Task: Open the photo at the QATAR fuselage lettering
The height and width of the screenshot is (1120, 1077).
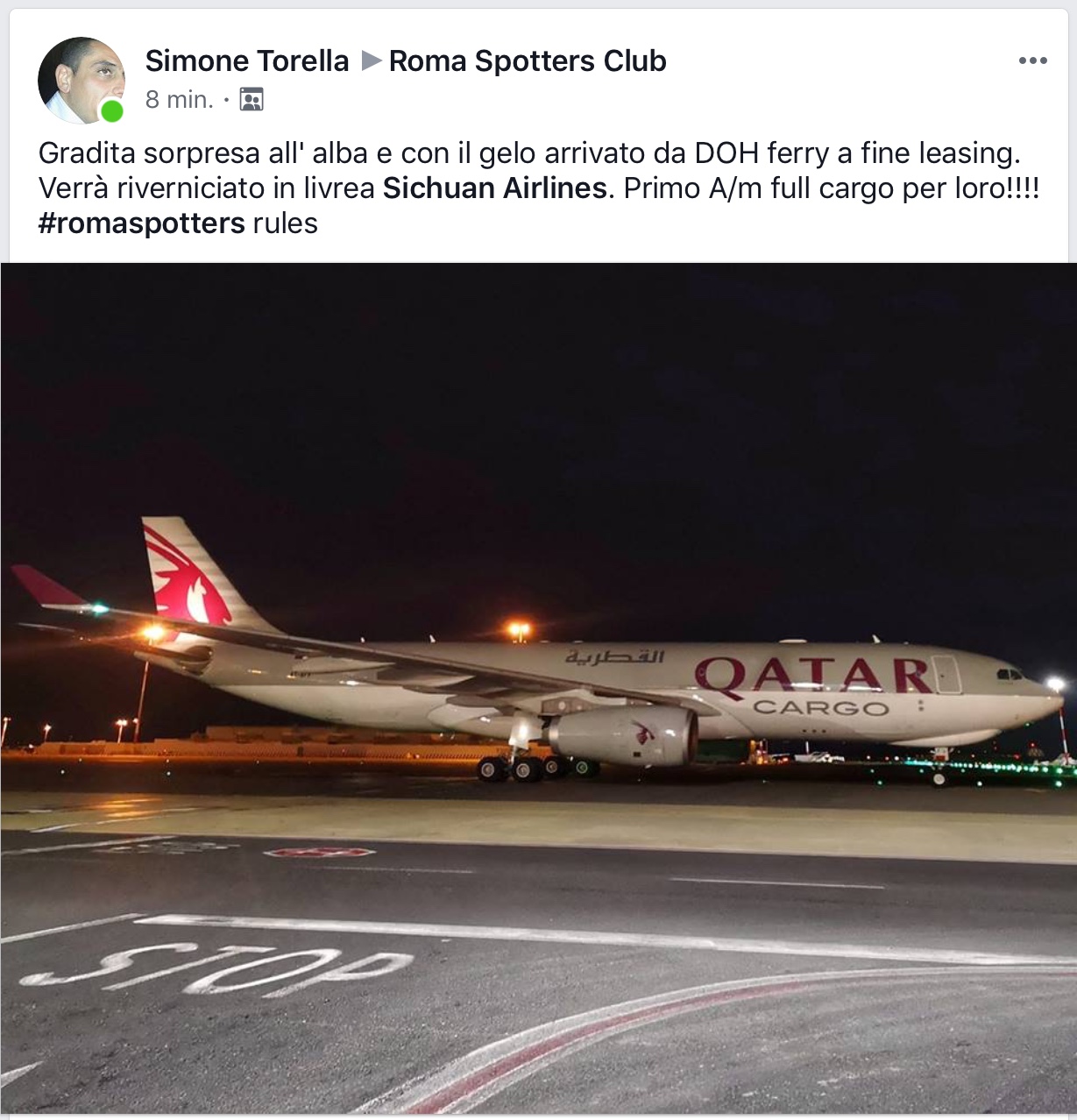Action: tap(813, 674)
